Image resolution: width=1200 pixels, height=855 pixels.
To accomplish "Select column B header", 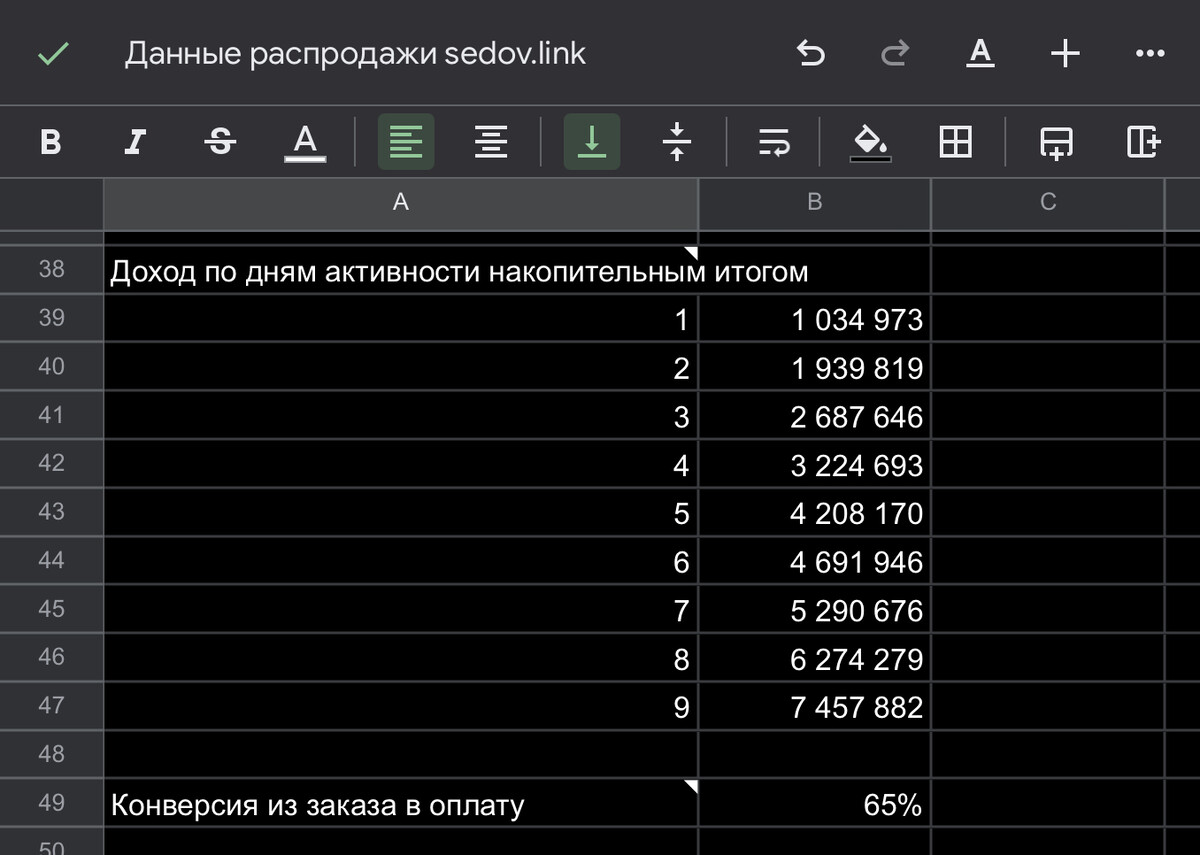I will point(814,202).
